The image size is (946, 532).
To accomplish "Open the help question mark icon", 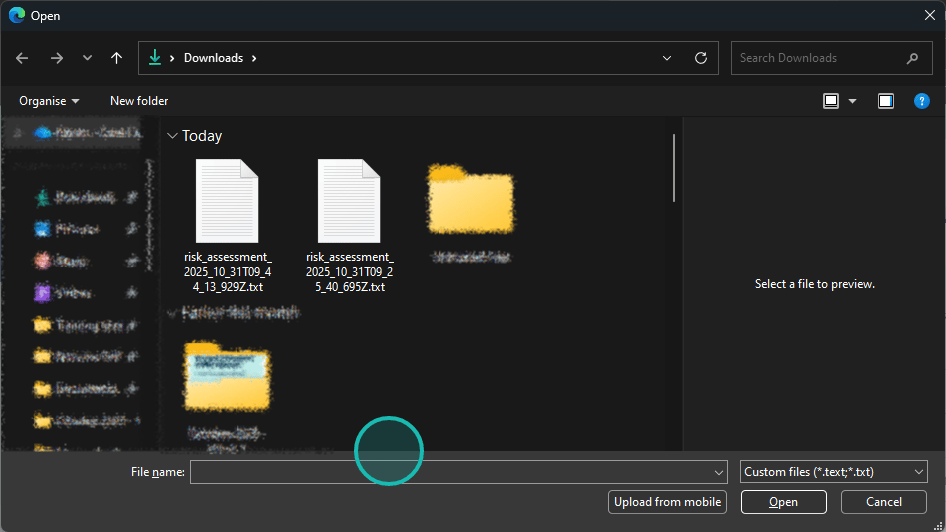I will [922, 101].
